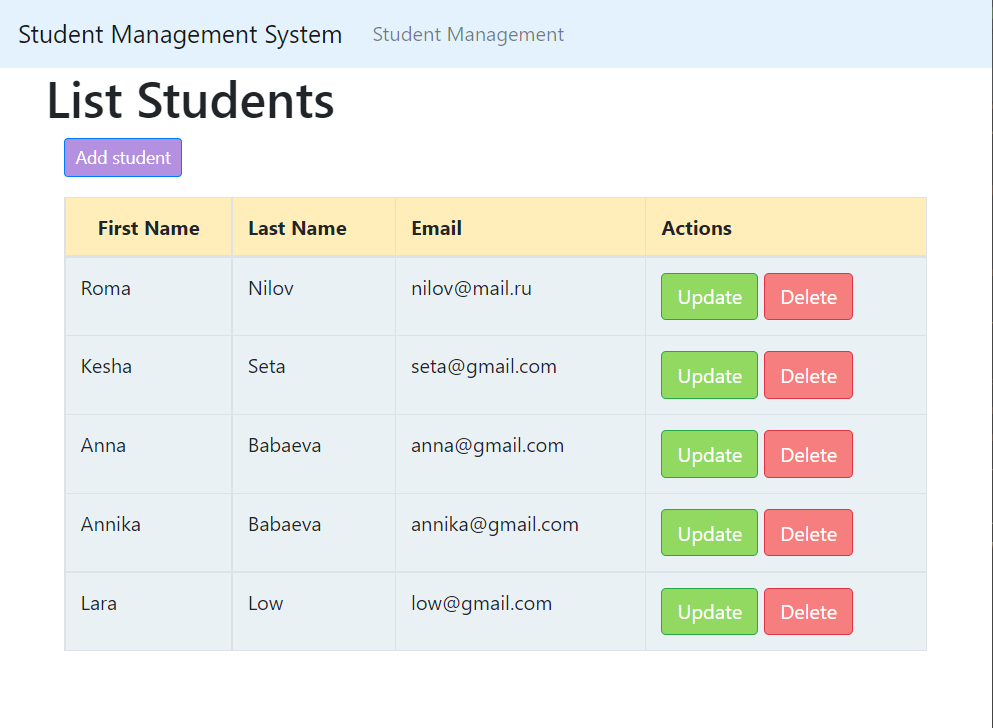The height and width of the screenshot is (728, 993).
Task: Click the Email column header
Action: point(436,227)
